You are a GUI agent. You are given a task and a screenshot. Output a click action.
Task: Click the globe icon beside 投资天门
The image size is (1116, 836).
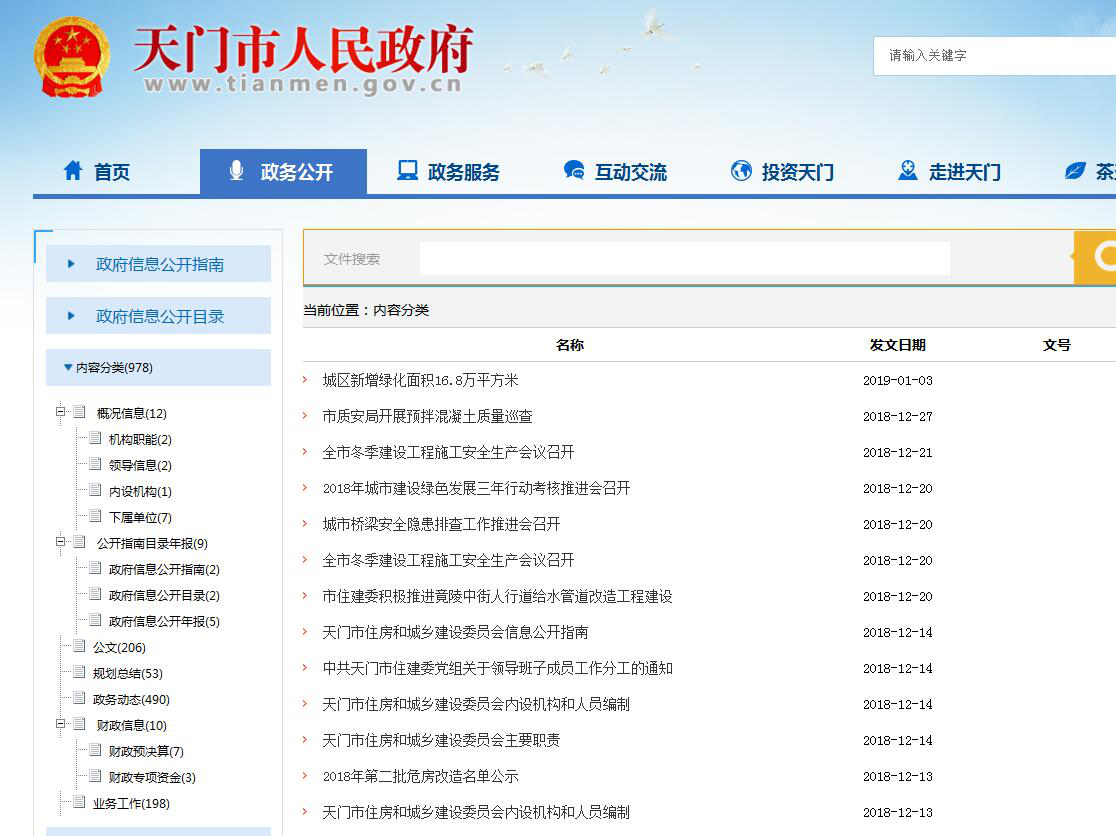coord(741,171)
